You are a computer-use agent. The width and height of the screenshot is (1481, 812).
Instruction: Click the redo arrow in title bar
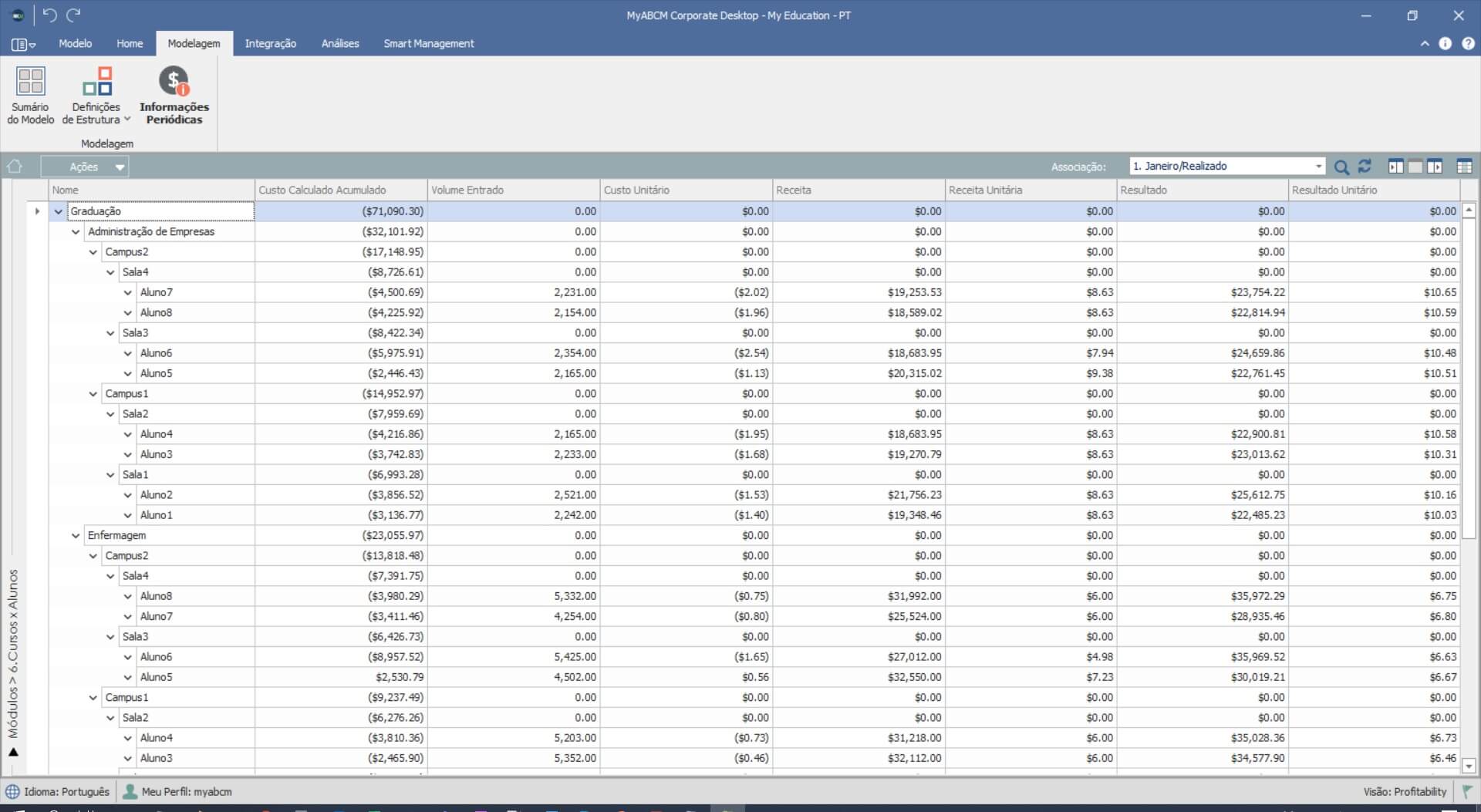(x=74, y=15)
